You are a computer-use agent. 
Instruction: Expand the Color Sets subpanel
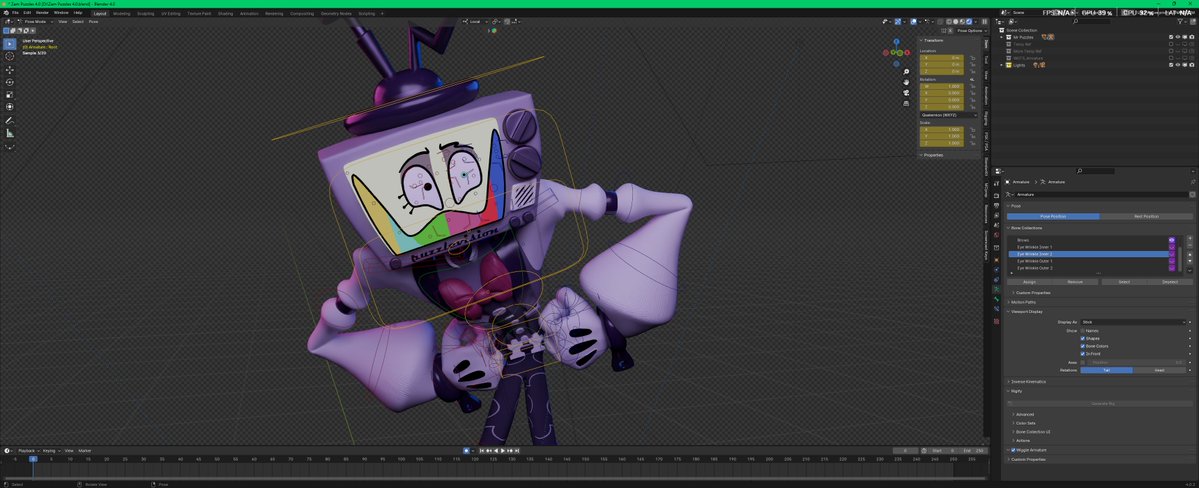pyautogui.click(x=1024, y=423)
